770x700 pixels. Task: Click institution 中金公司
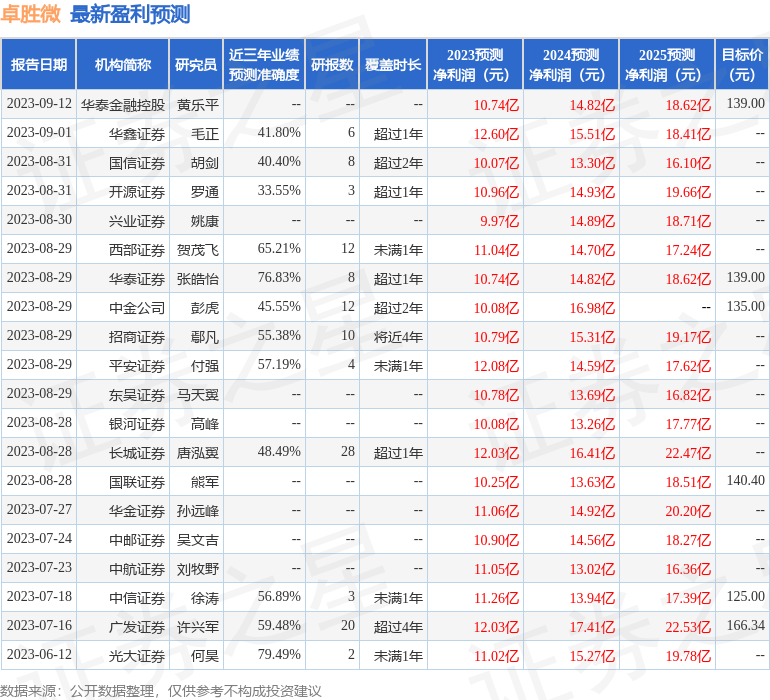[x=137, y=308]
